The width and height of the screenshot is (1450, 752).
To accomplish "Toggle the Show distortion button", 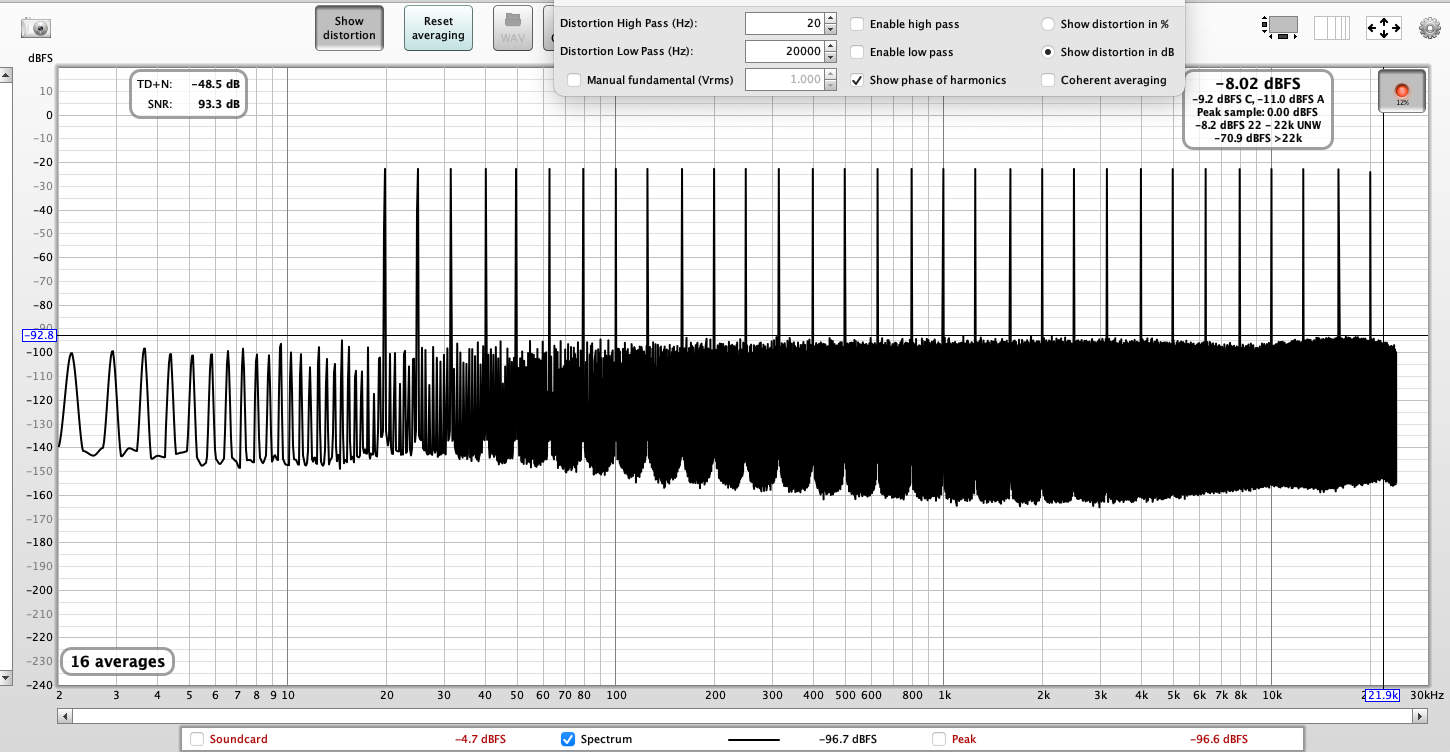I will [x=349, y=28].
